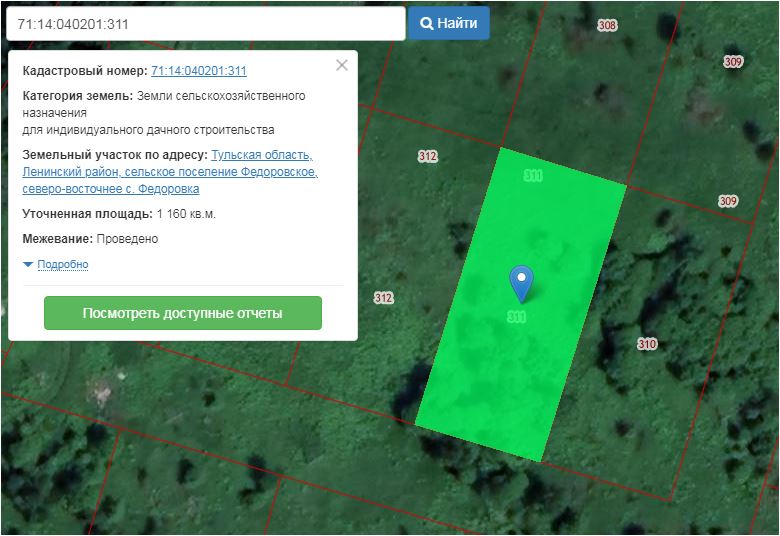Open the Тульская область address link
The height and width of the screenshot is (536, 780).
pos(261,155)
